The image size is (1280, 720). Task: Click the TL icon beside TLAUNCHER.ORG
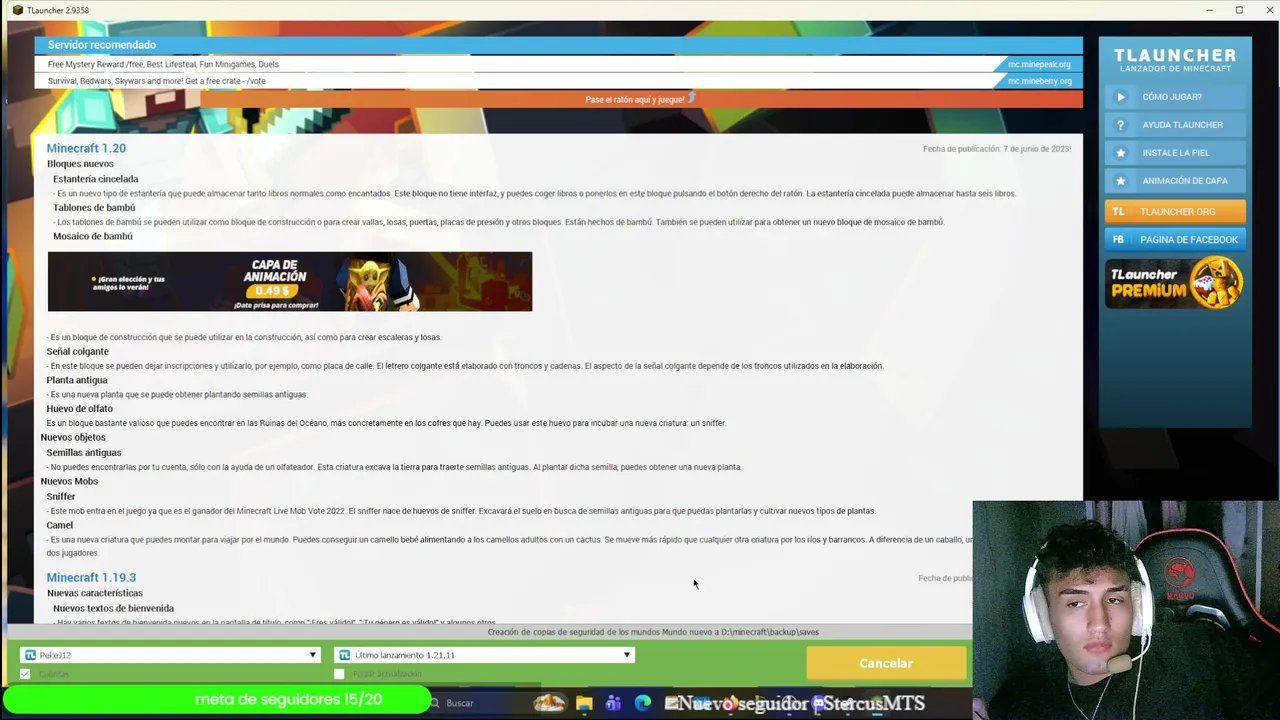[1119, 212]
